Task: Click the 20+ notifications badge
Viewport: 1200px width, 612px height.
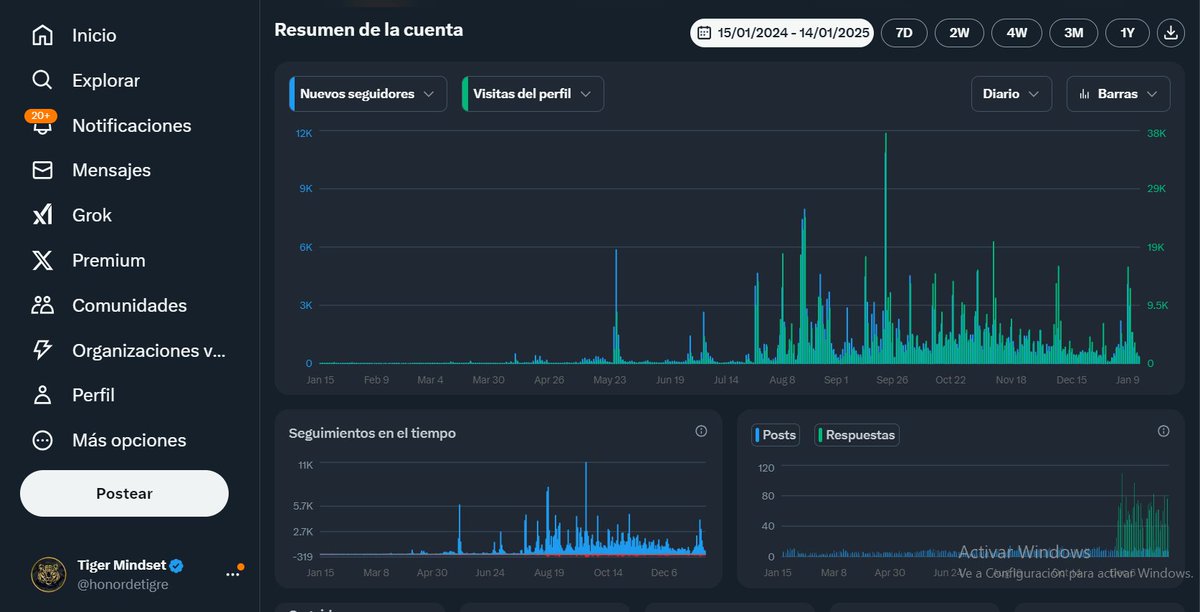Action: (41, 115)
